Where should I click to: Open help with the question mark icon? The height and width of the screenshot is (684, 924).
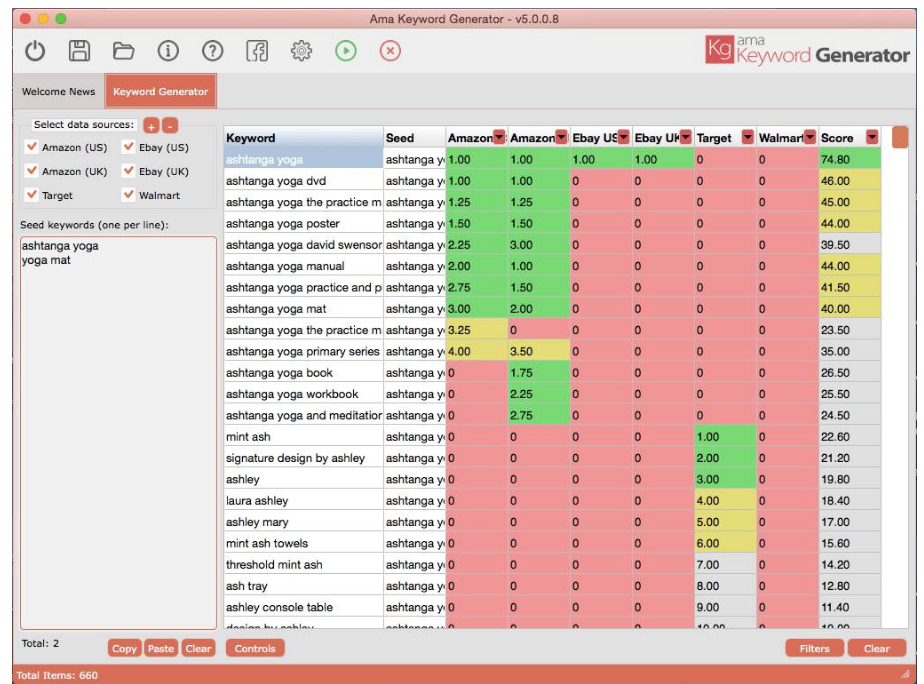tap(212, 51)
